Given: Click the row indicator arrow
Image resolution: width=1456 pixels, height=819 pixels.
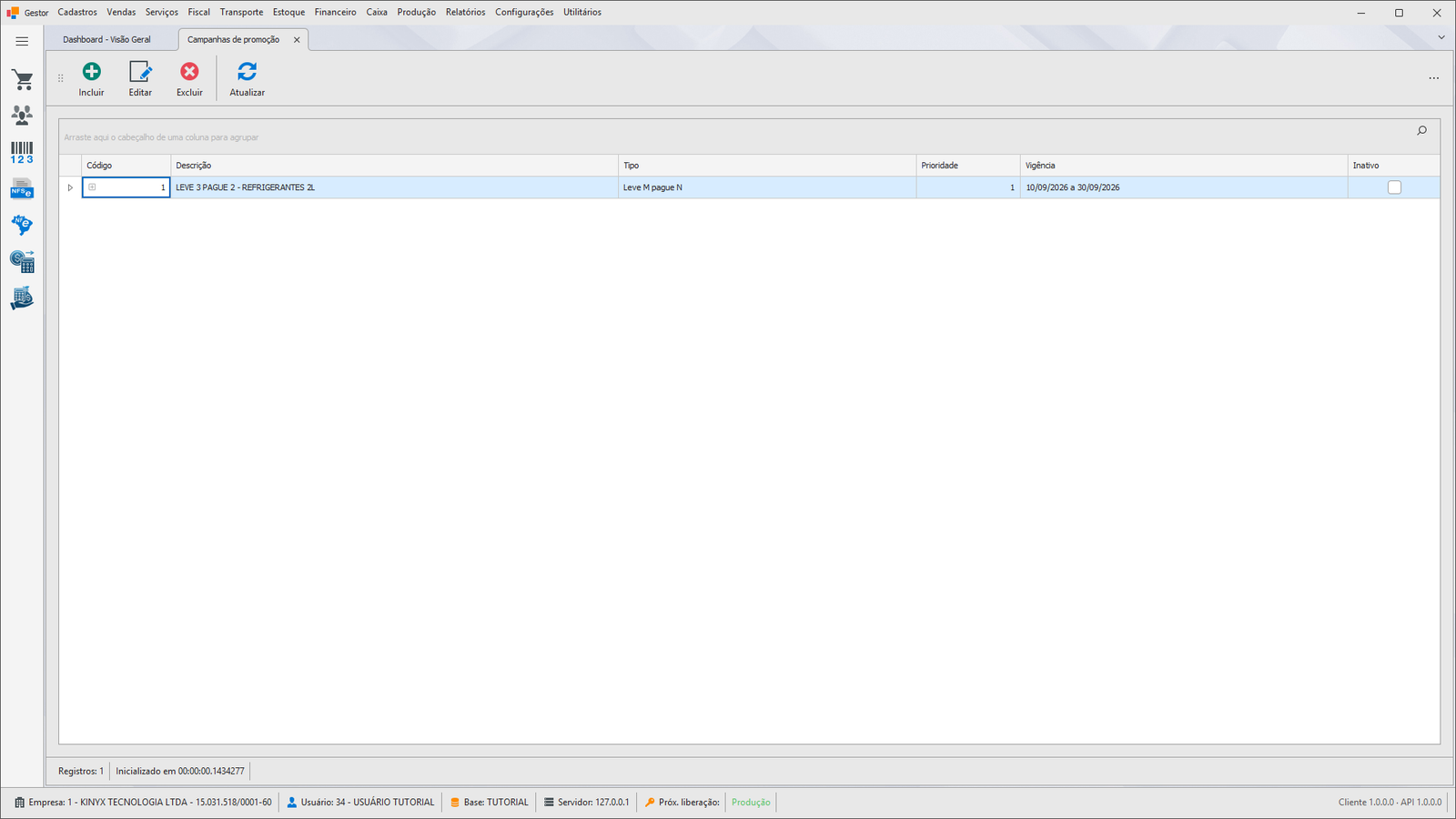Looking at the screenshot, I should click(70, 187).
